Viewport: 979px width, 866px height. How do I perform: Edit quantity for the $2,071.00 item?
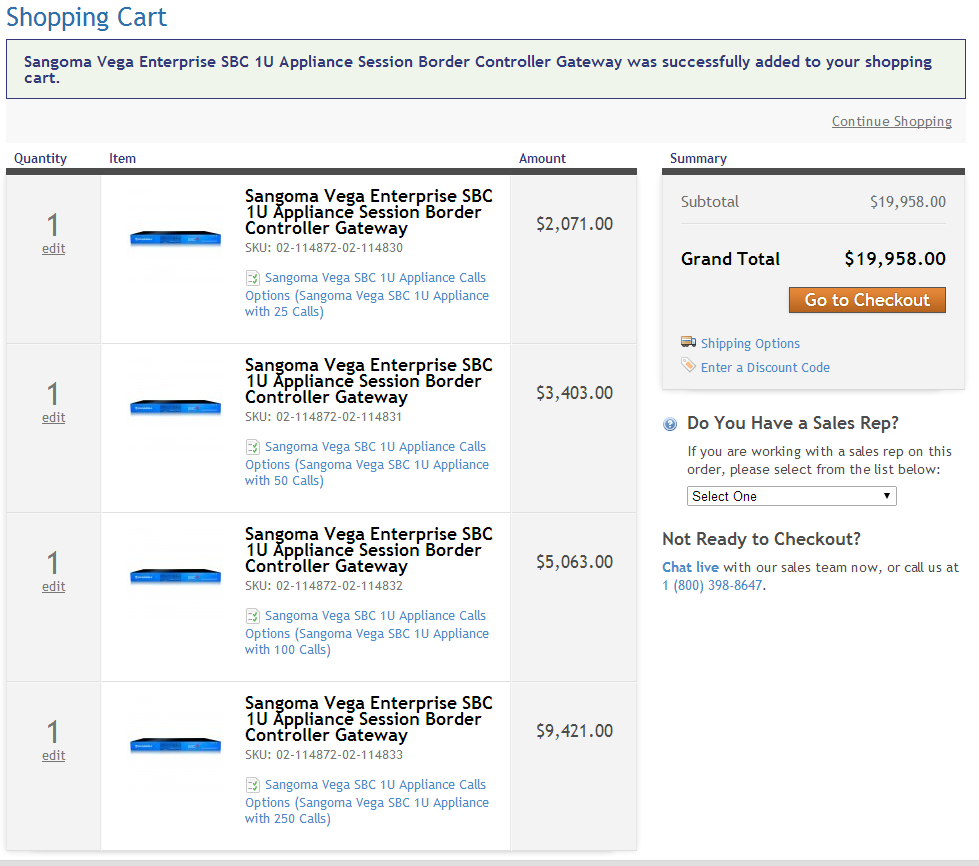point(54,248)
